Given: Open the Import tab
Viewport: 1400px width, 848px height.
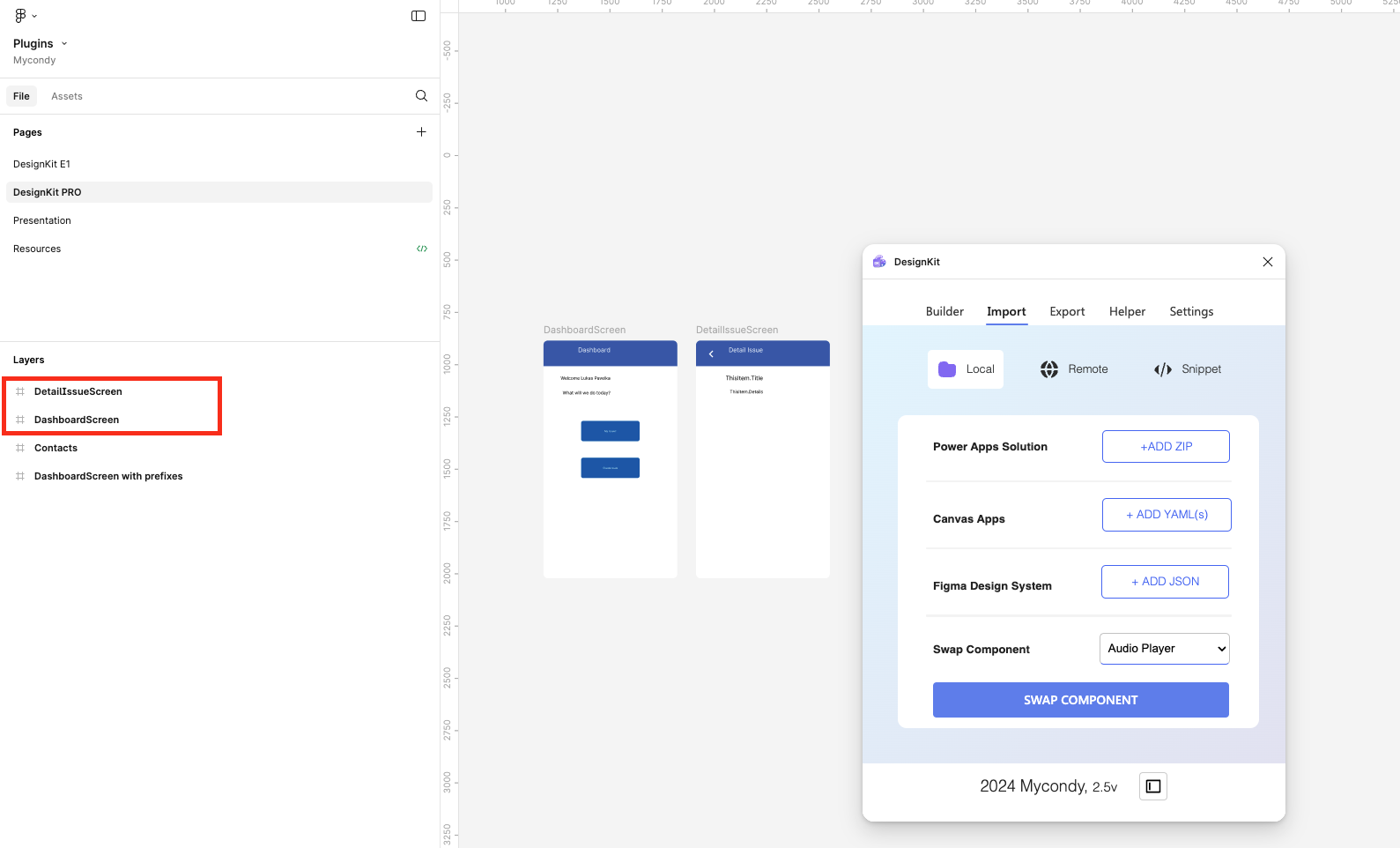Looking at the screenshot, I should tap(1006, 311).
